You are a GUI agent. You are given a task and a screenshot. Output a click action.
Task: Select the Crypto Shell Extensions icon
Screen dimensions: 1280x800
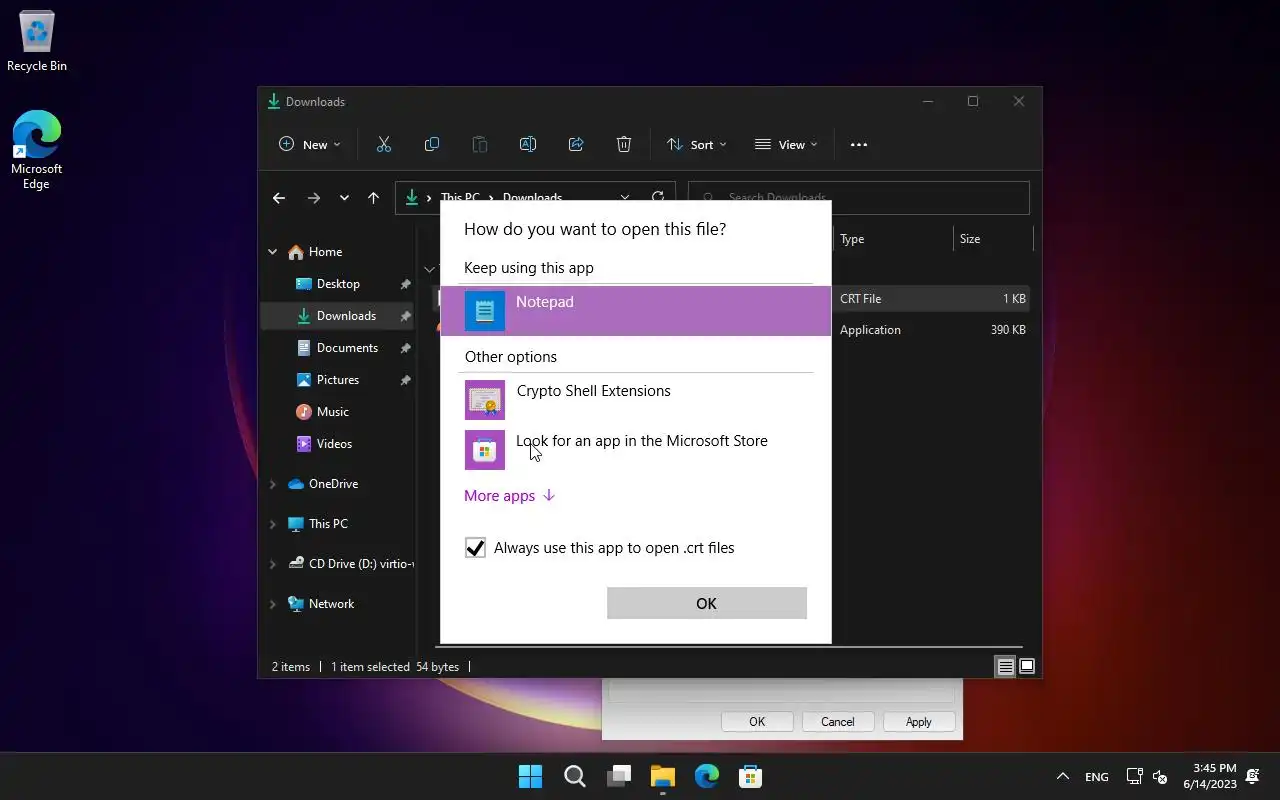point(485,400)
